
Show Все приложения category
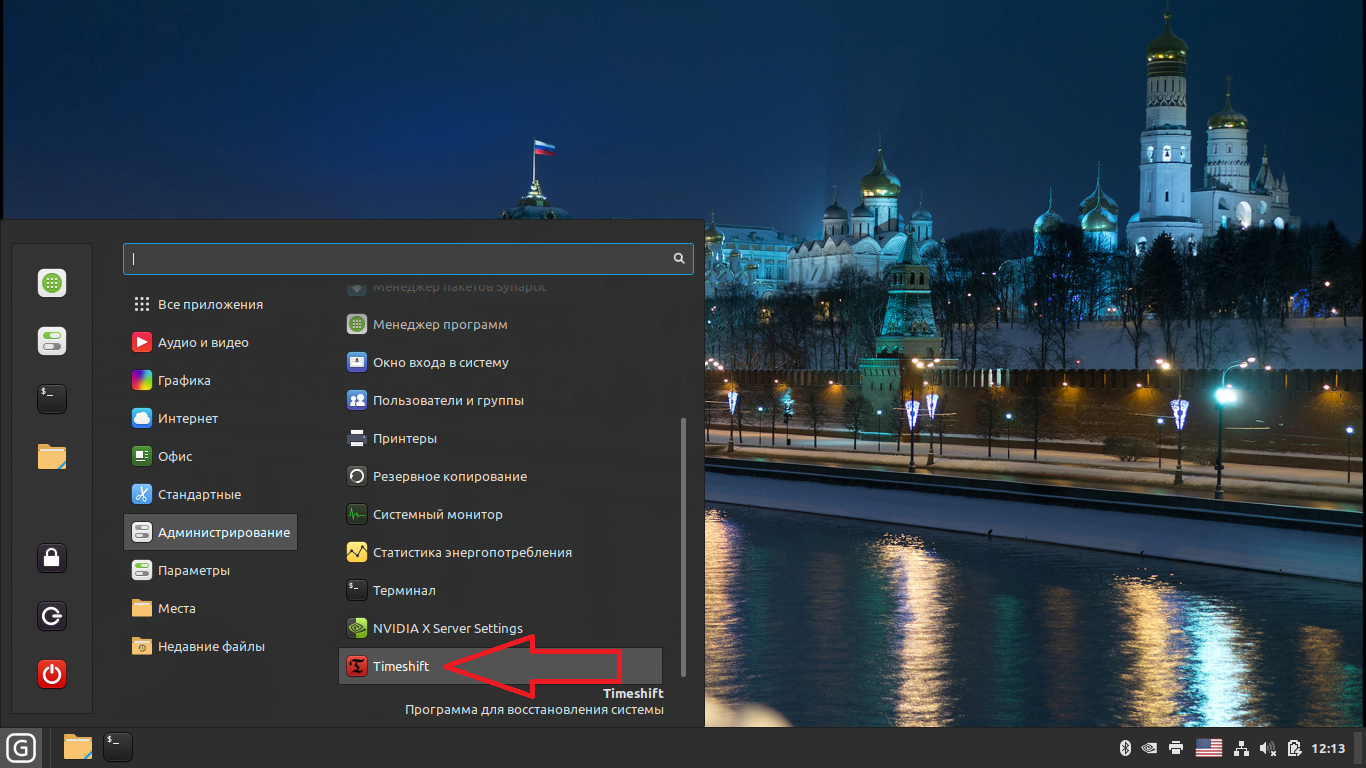pos(210,304)
